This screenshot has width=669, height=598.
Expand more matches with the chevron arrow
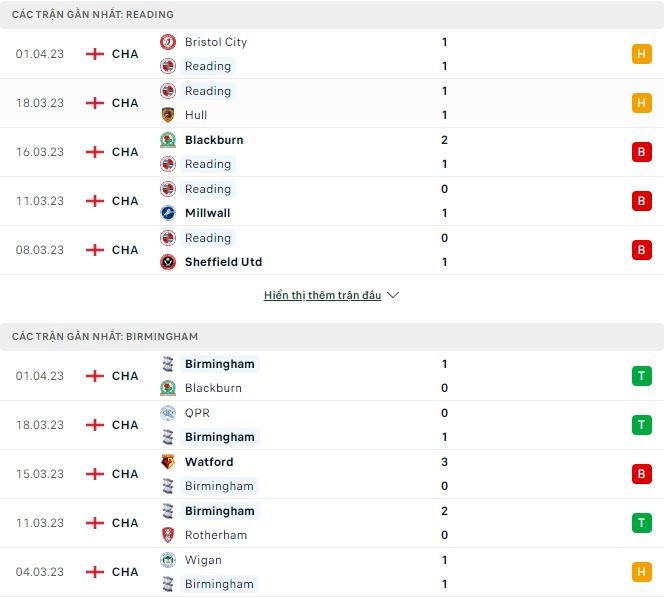click(x=393, y=296)
